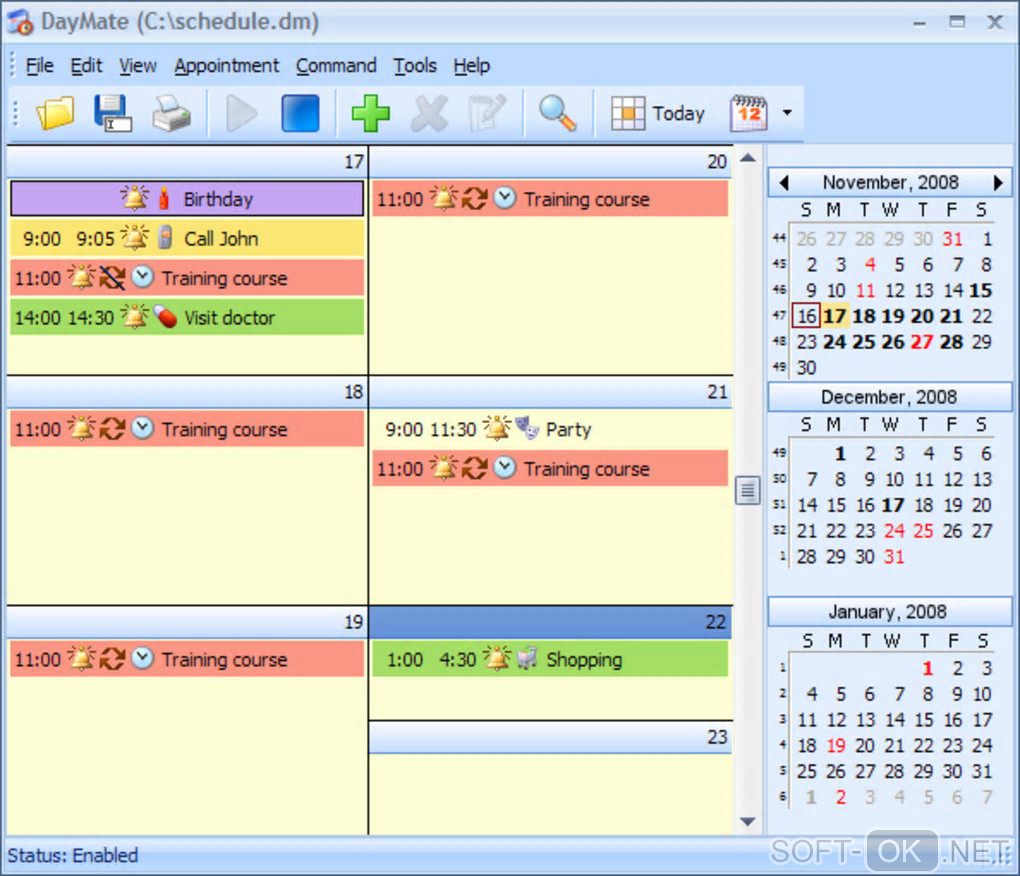Screen dimensions: 1020x876
Task: Click the clock icon on day 21 Training course
Action: 505,468
